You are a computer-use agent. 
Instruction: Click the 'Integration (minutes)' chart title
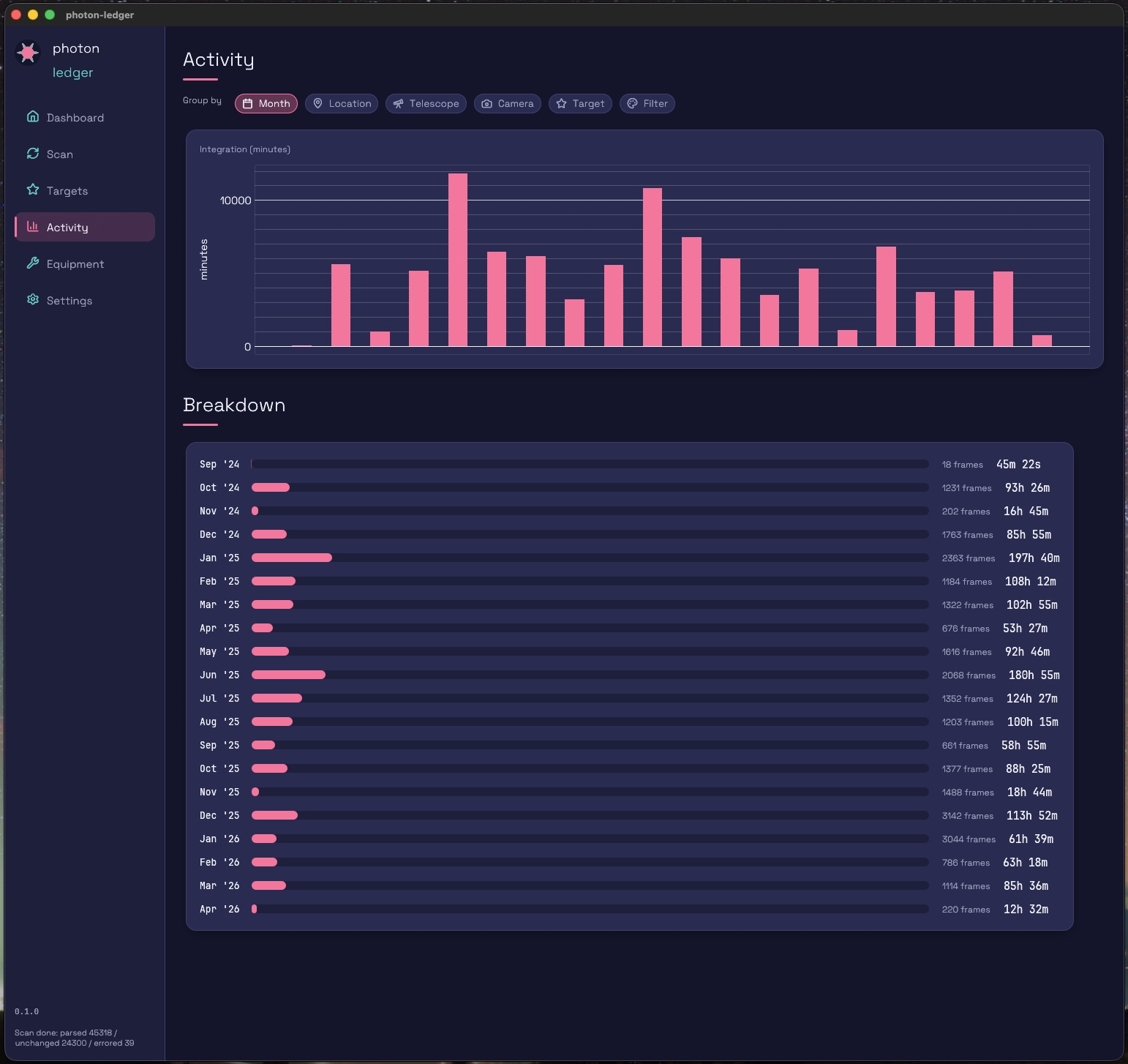[245, 149]
